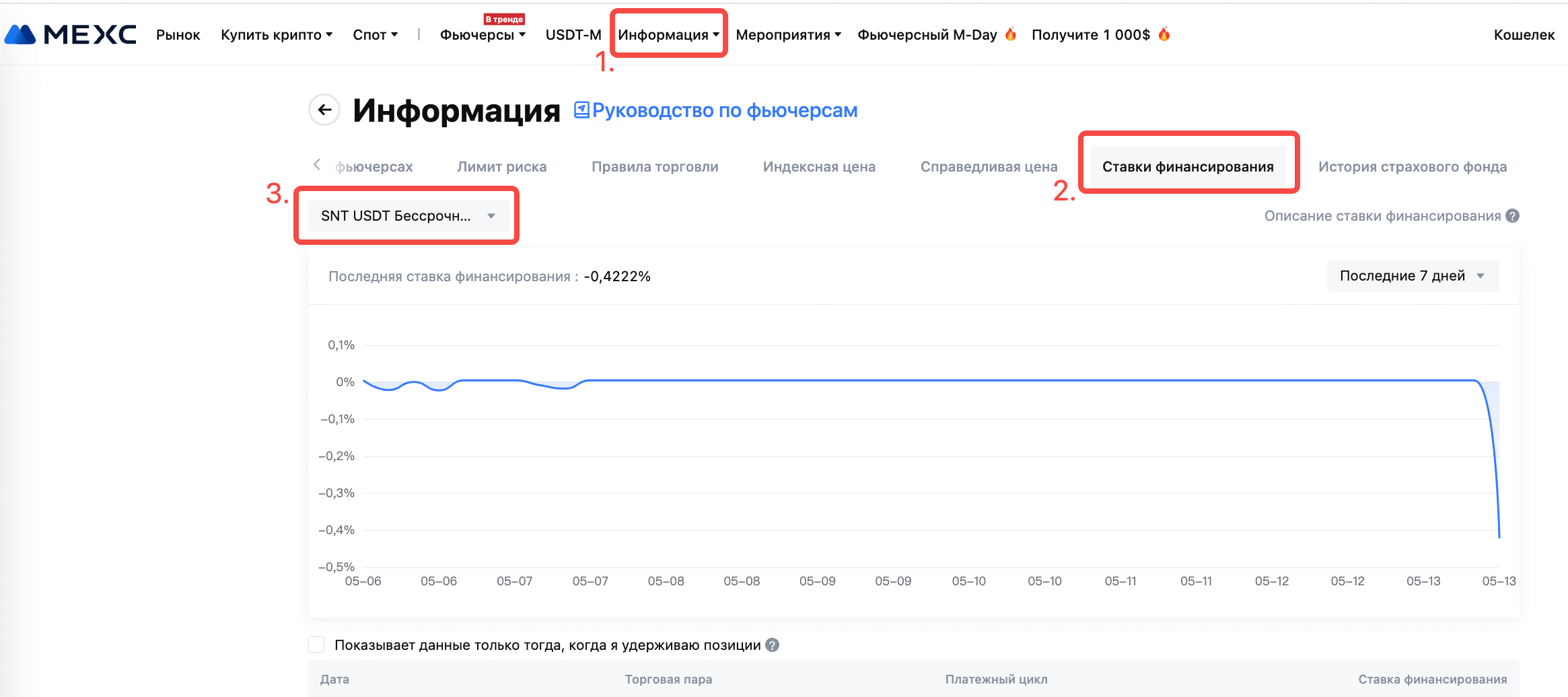Open the Руководство по фьючерсам link
1568x697 pixels.
click(724, 110)
